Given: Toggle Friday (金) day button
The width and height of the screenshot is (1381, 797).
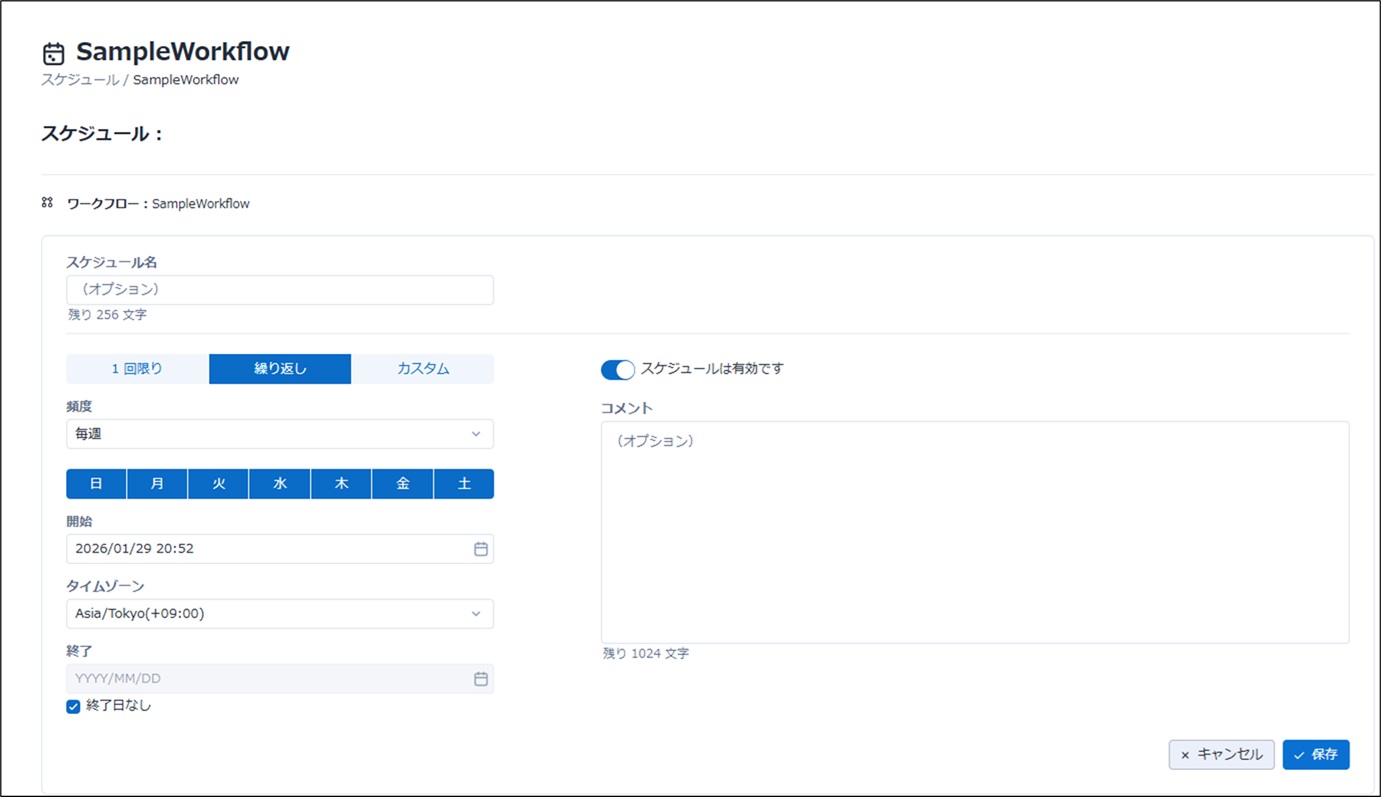Looking at the screenshot, I should 402,484.
